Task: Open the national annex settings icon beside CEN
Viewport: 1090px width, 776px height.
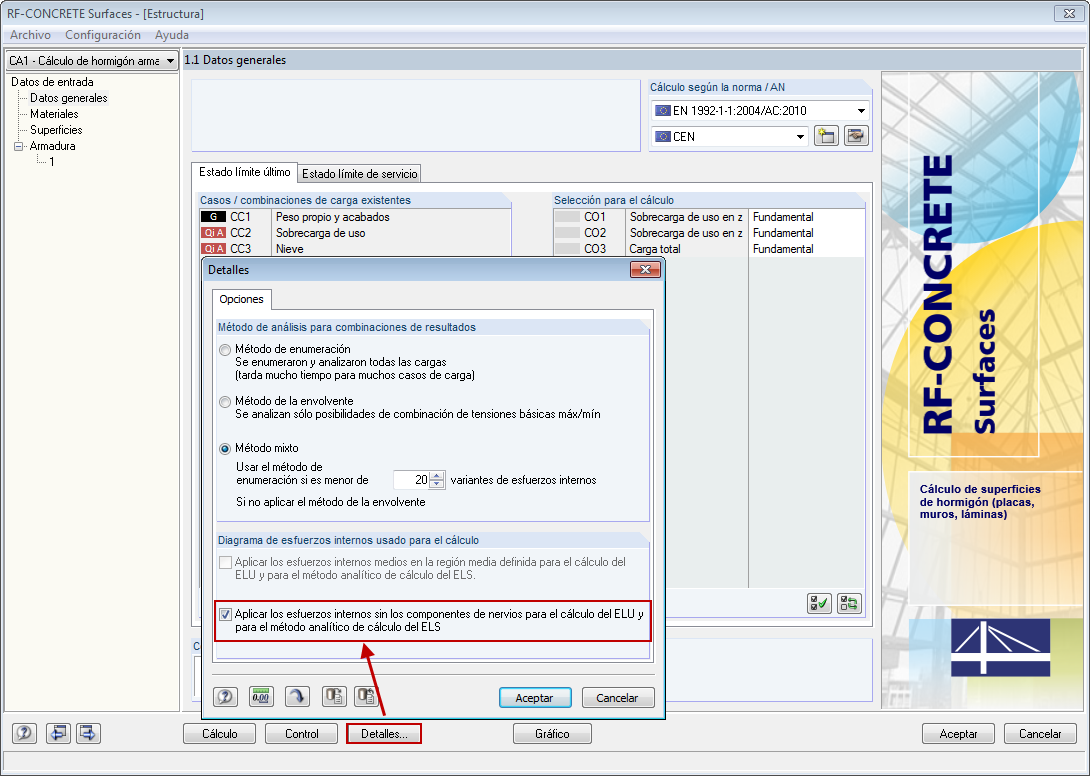Action: [x=856, y=136]
